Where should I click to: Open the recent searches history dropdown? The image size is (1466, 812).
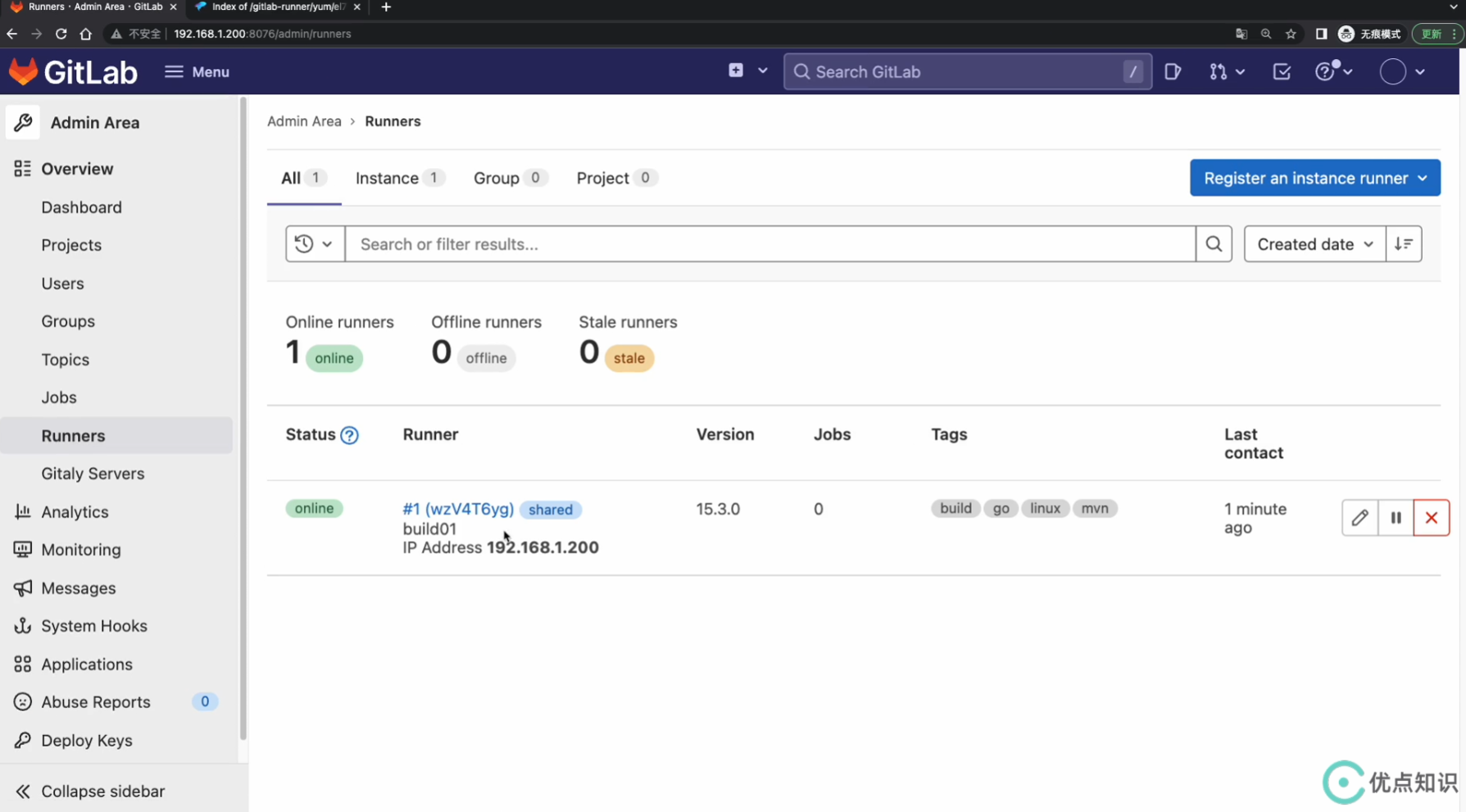315,244
